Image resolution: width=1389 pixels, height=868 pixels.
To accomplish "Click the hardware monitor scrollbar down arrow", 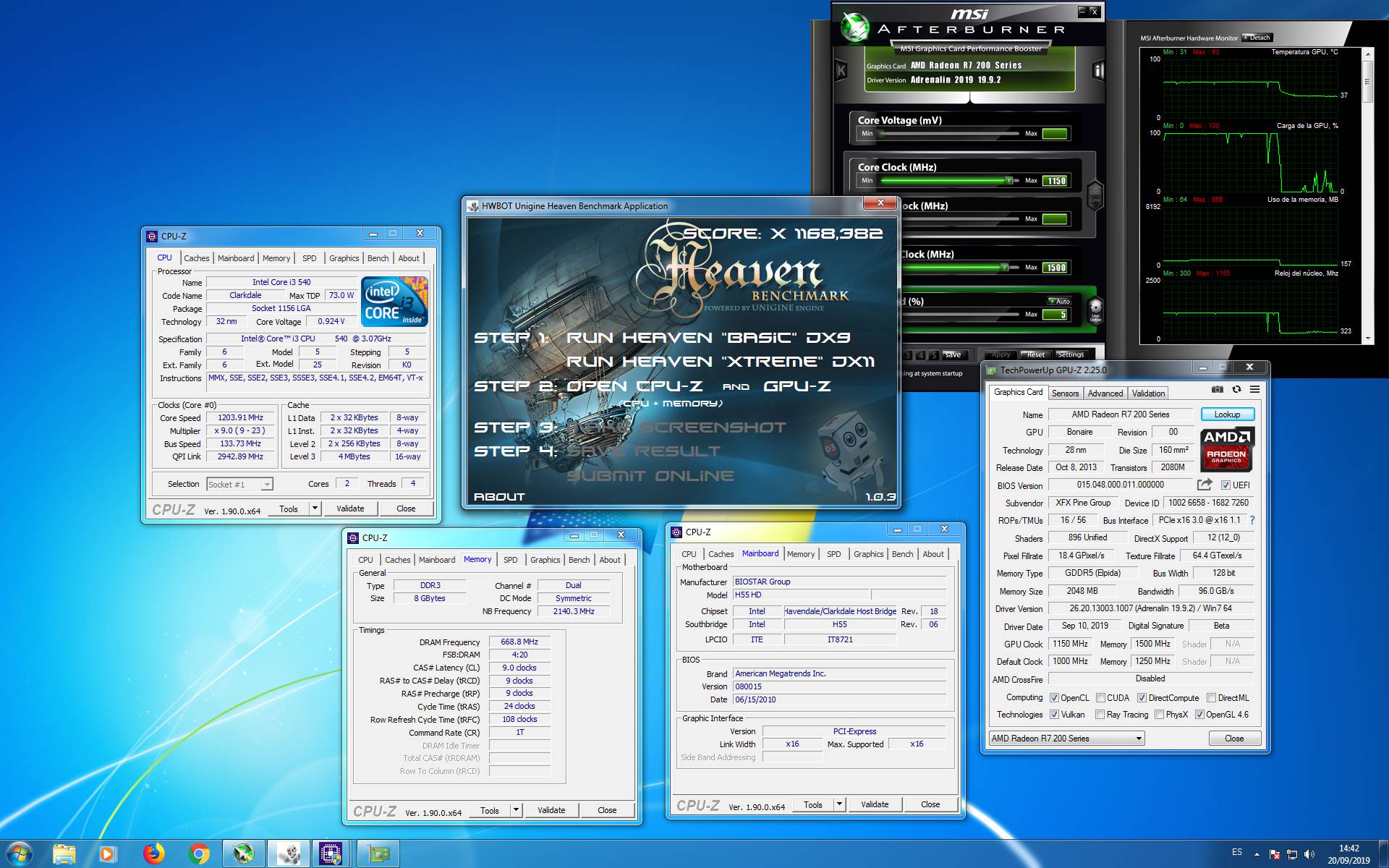I will click(x=1367, y=339).
